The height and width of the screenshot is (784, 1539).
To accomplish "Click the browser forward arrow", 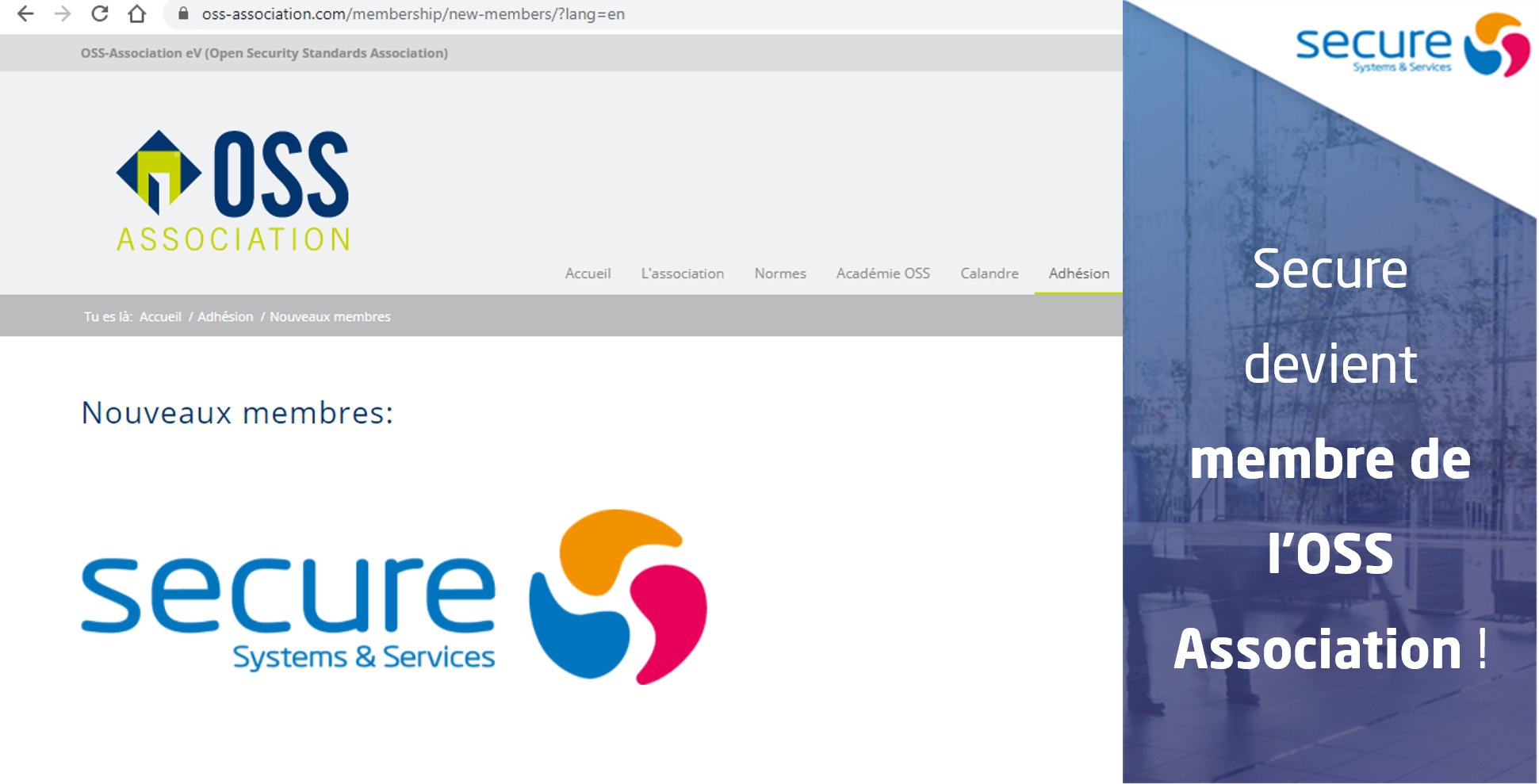I will tap(63, 13).
